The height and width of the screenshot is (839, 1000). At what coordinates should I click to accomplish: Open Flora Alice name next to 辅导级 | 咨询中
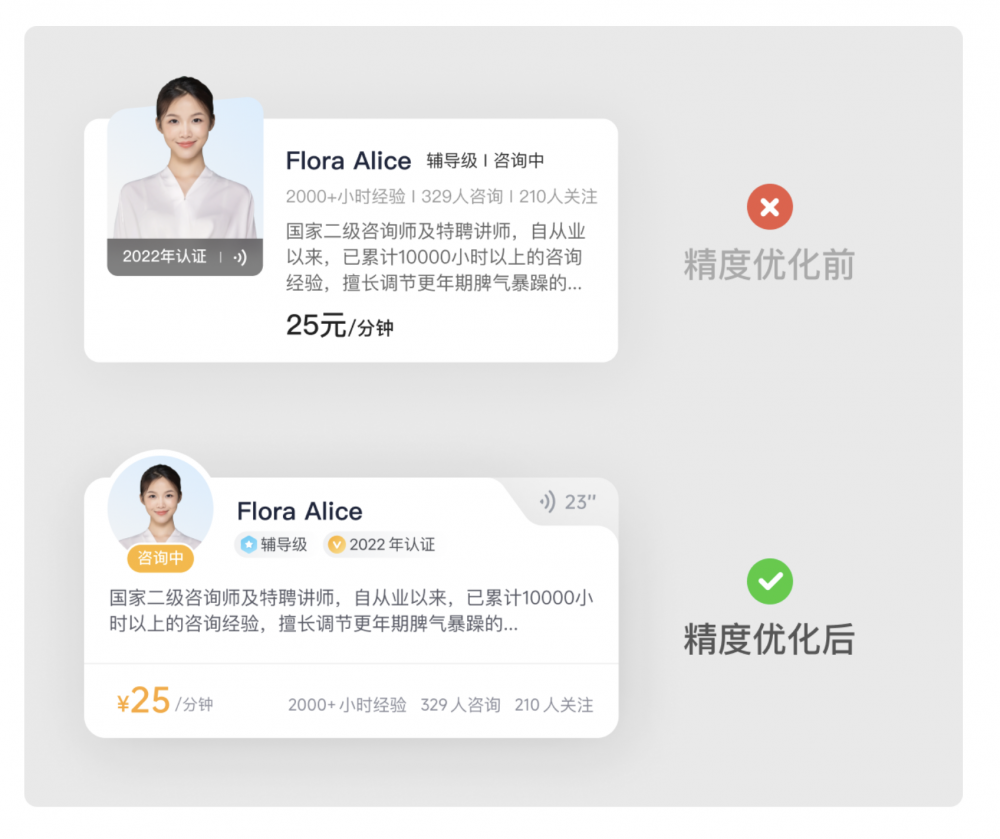click(x=348, y=161)
